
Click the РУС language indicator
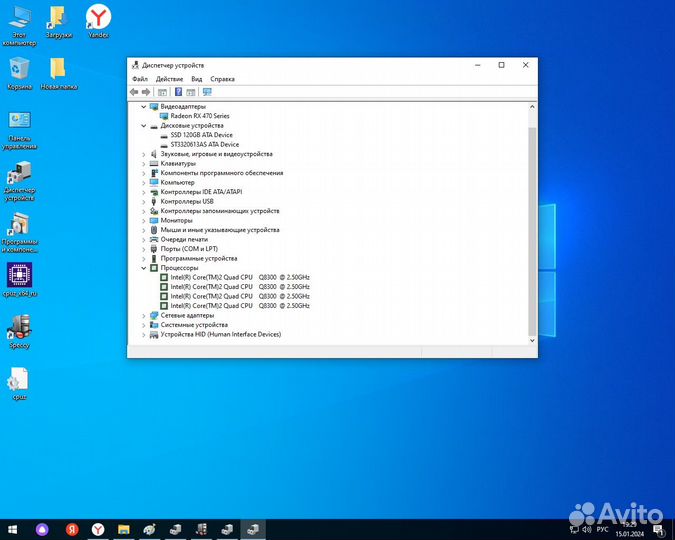coord(602,529)
